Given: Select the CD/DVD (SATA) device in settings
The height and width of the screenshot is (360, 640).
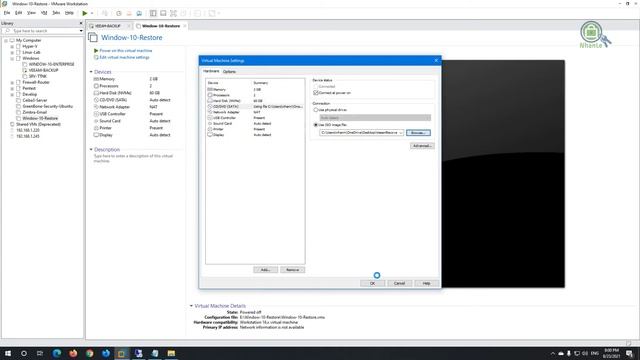Looking at the screenshot, I should (x=255, y=107).
